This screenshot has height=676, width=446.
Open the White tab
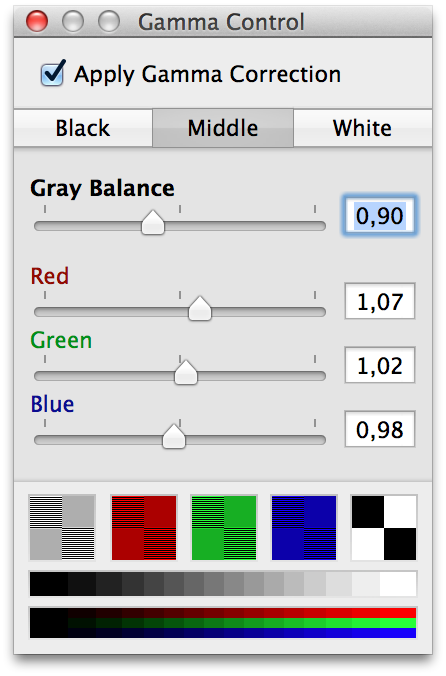[362, 128]
